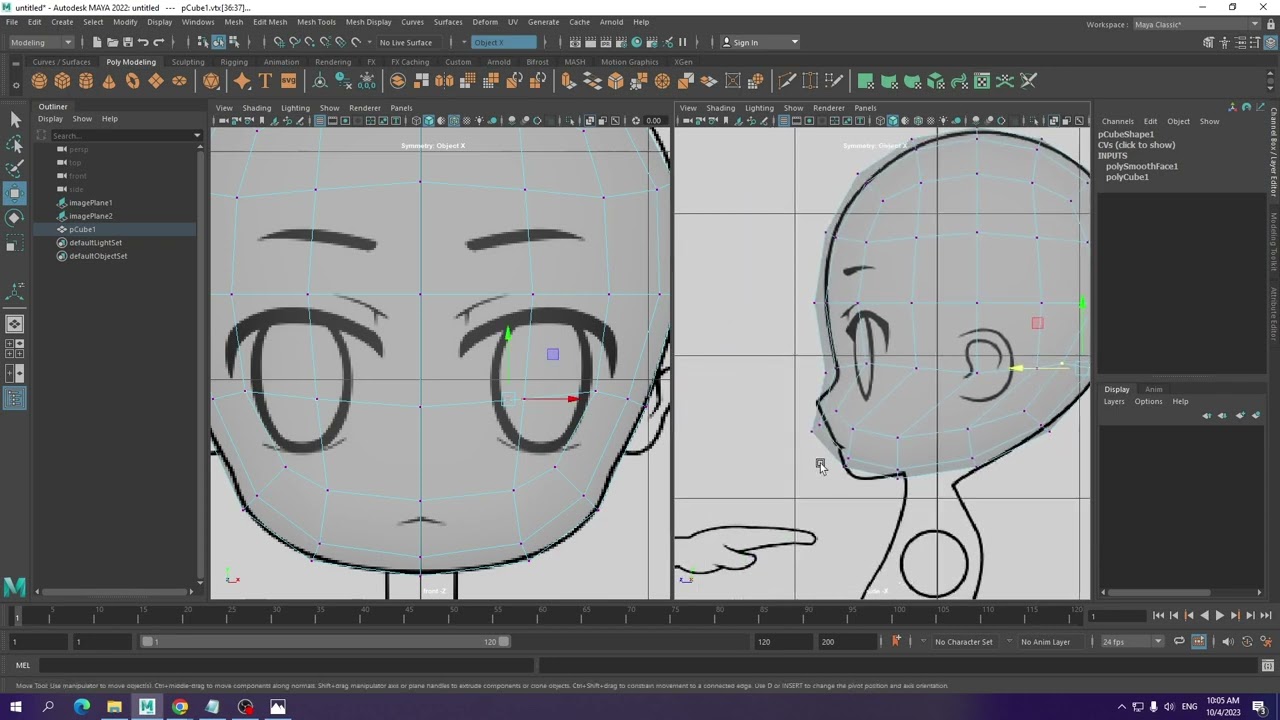The image size is (1280, 720).
Task: Go to start of playback range
Action: coord(1158,616)
